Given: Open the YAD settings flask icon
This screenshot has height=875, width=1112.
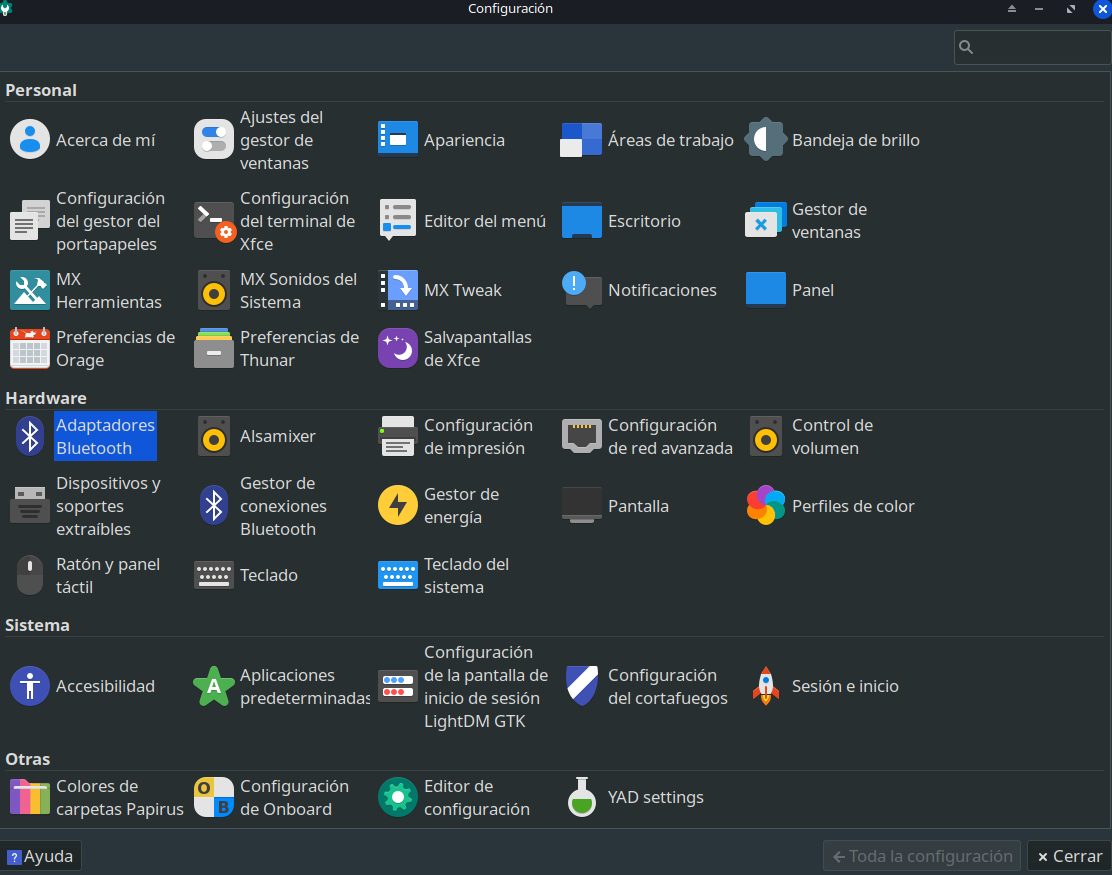Looking at the screenshot, I should (582, 797).
